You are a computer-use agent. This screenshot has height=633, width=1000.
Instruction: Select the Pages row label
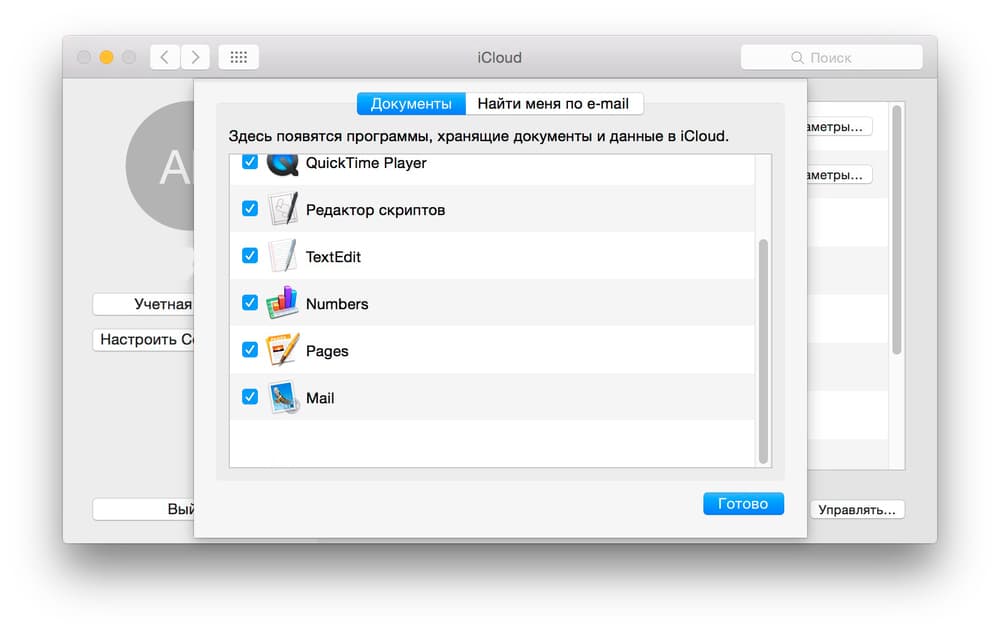327,351
